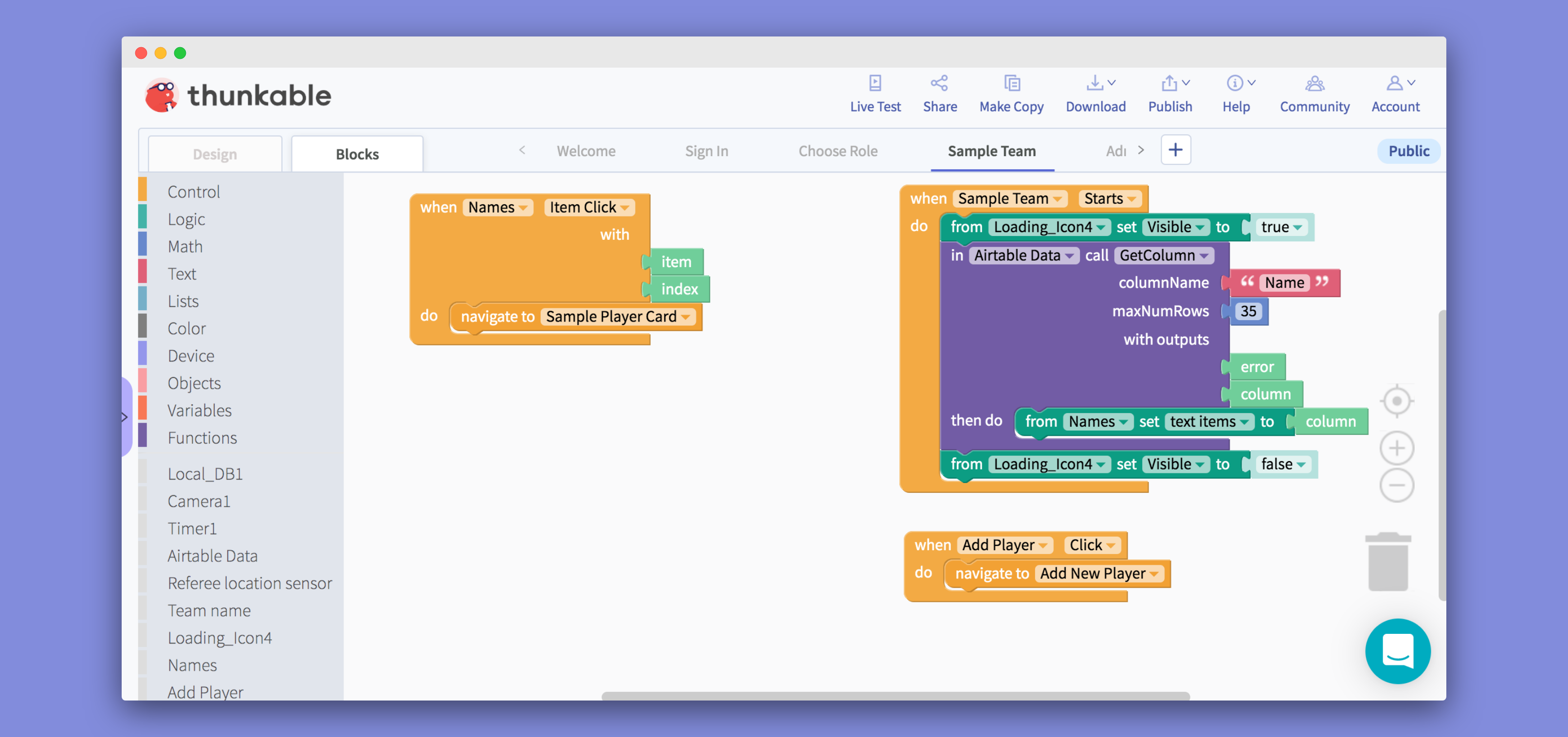The width and height of the screenshot is (1568, 737).
Task: Center the workspace with crosshair icon
Action: pos(1396,401)
